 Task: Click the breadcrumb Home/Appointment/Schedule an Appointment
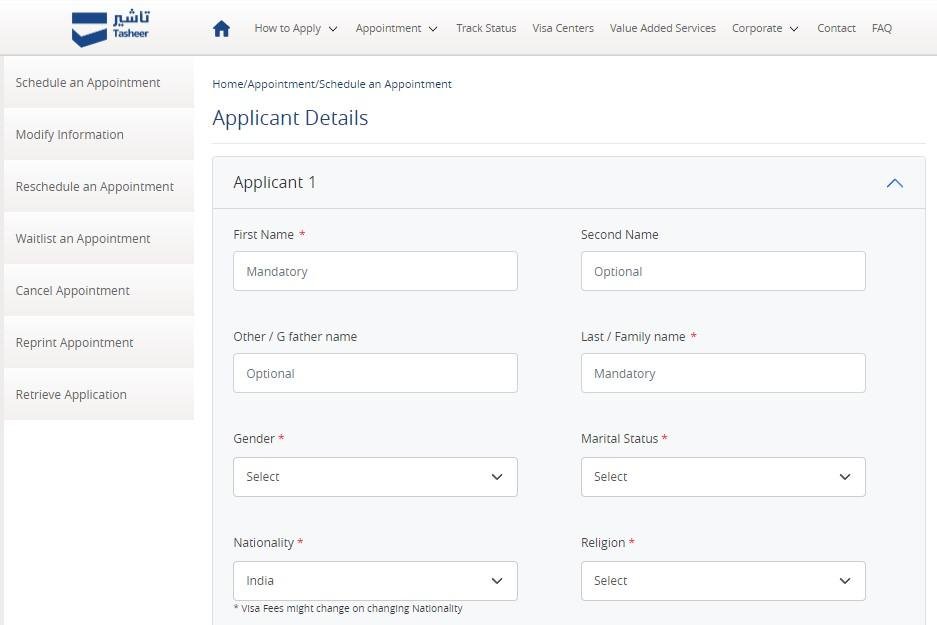332,84
